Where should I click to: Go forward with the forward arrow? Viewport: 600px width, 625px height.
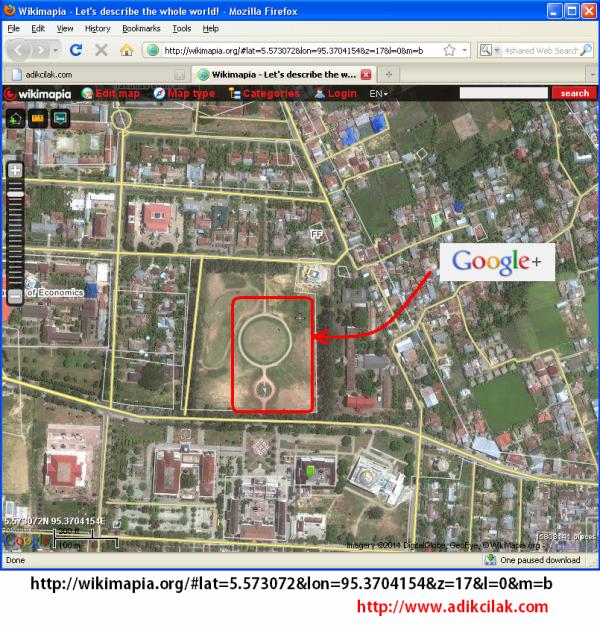tap(41, 50)
